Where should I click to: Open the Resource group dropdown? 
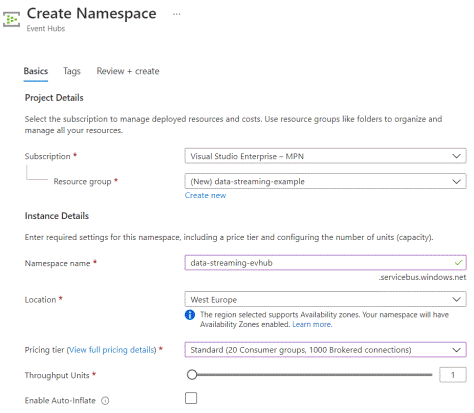325,181
